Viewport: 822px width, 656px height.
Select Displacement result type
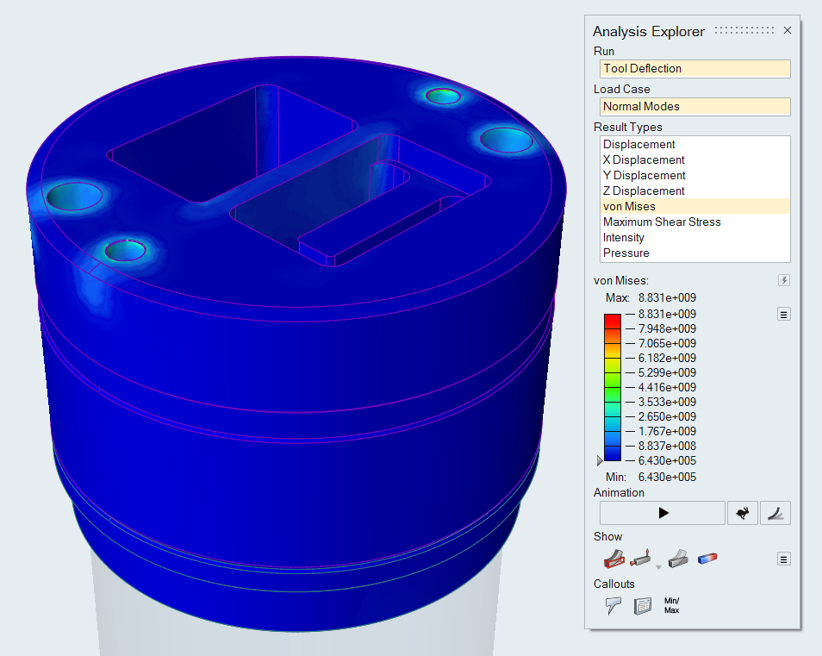[x=639, y=144]
